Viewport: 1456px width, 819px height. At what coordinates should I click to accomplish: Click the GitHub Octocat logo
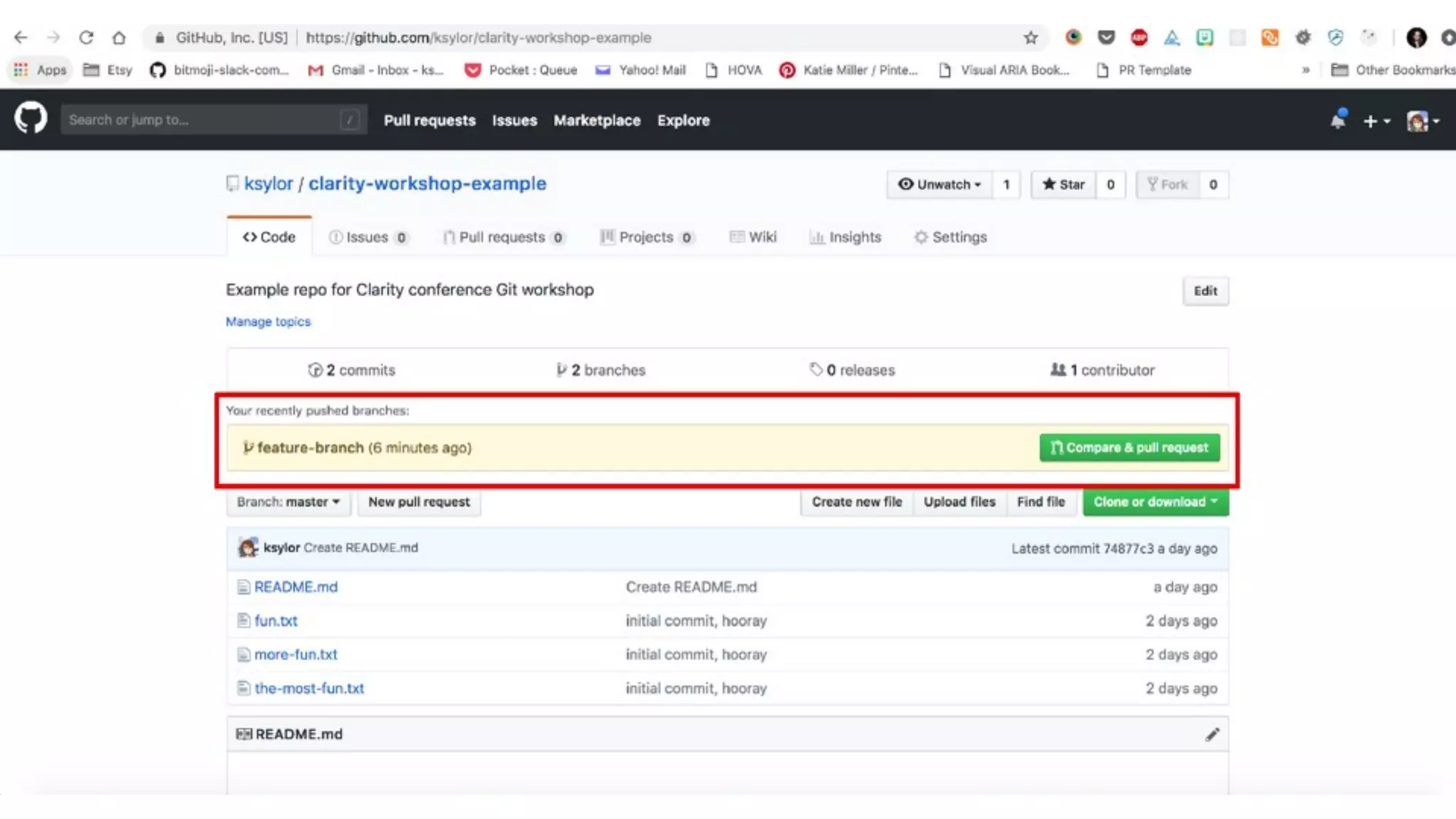coord(31,118)
